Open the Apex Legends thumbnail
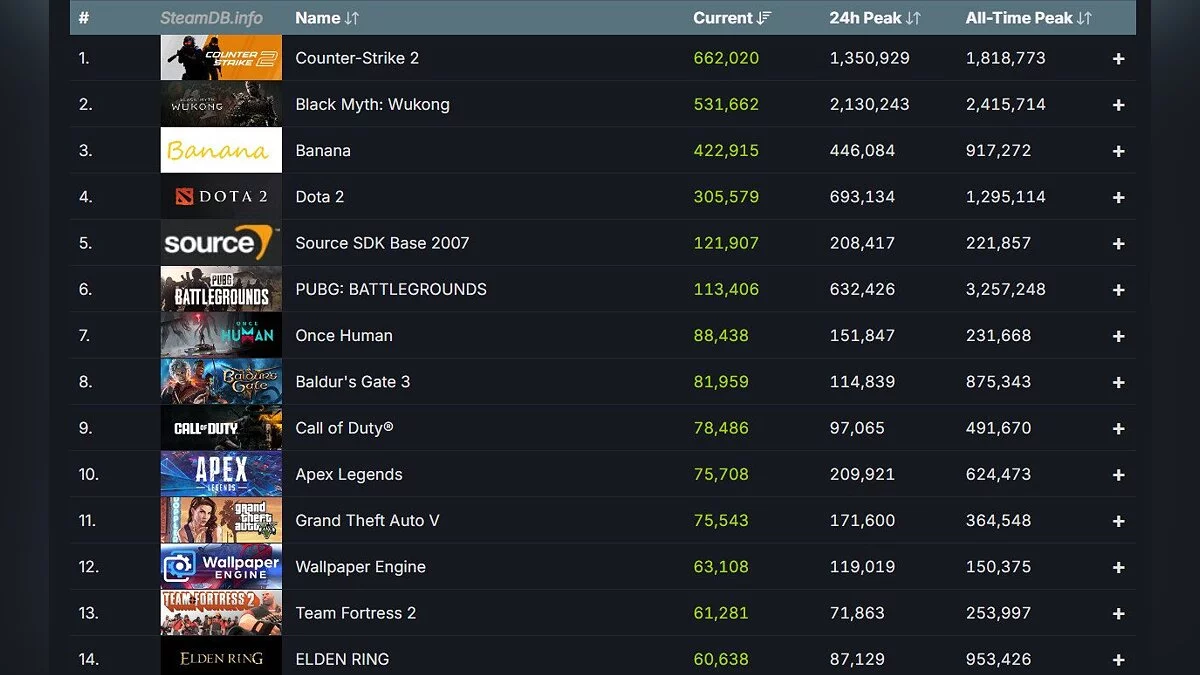This screenshot has width=1200, height=675. tap(221, 474)
